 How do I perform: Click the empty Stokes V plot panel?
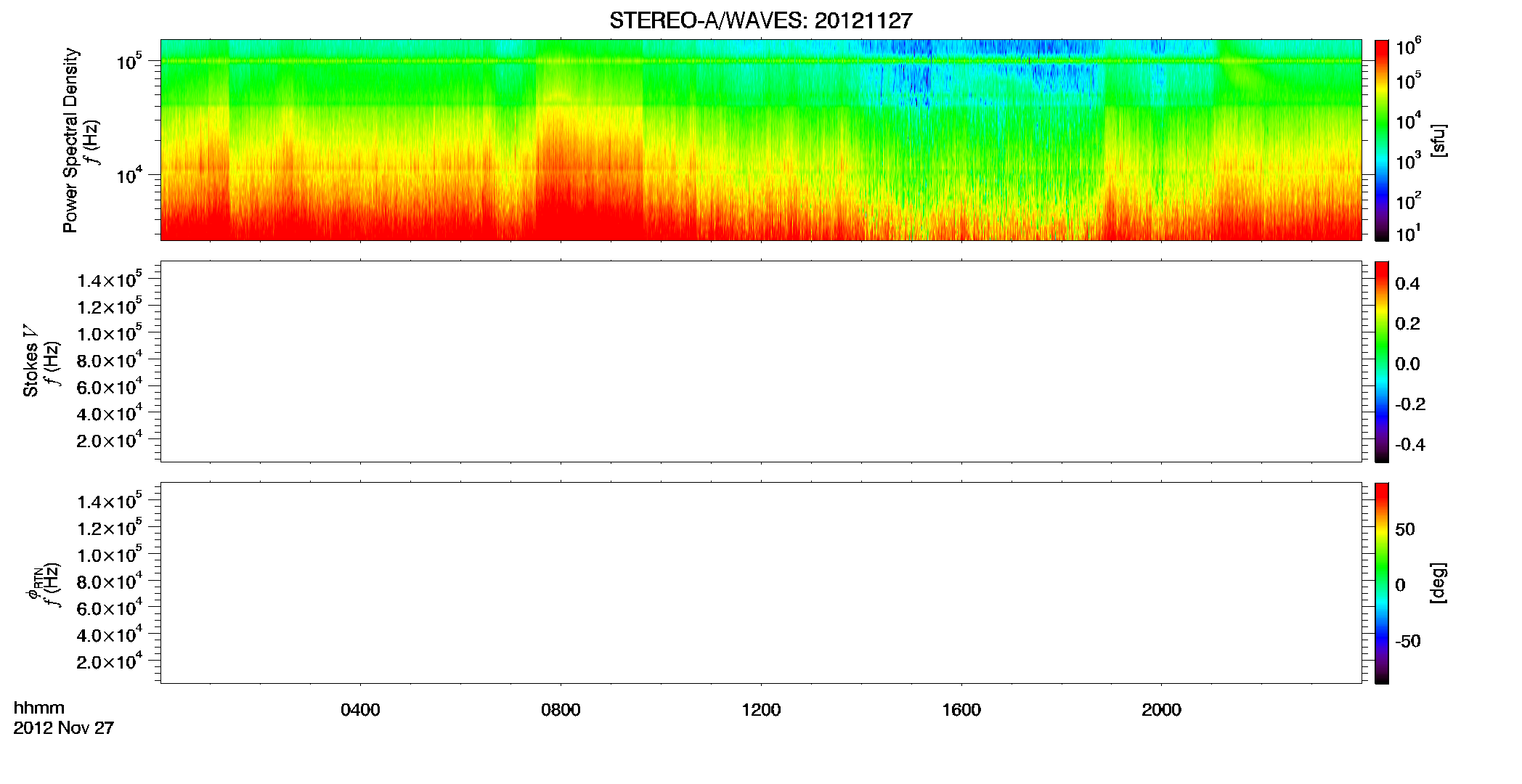coord(761,362)
